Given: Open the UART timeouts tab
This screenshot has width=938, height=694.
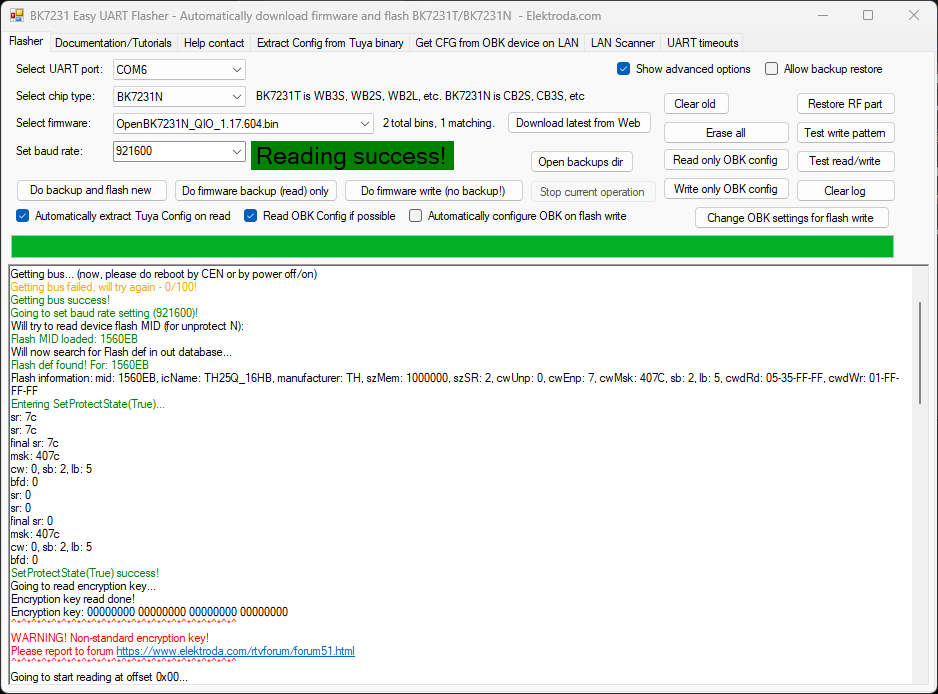Looking at the screenshot, I should point(702,43).
